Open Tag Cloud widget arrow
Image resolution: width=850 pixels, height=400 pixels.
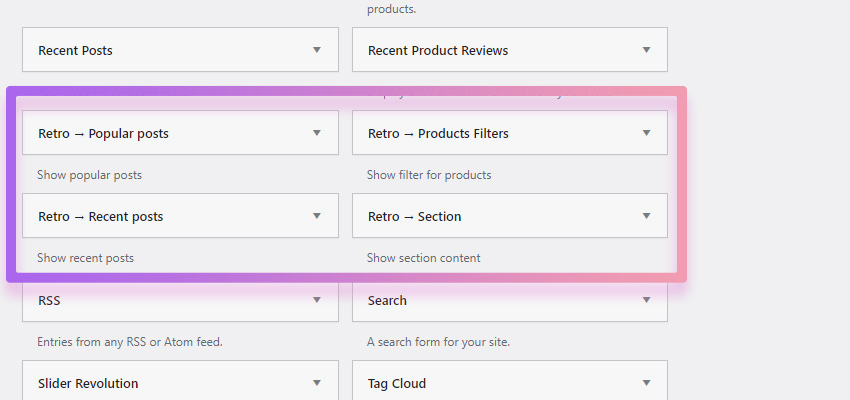[646, 383]
